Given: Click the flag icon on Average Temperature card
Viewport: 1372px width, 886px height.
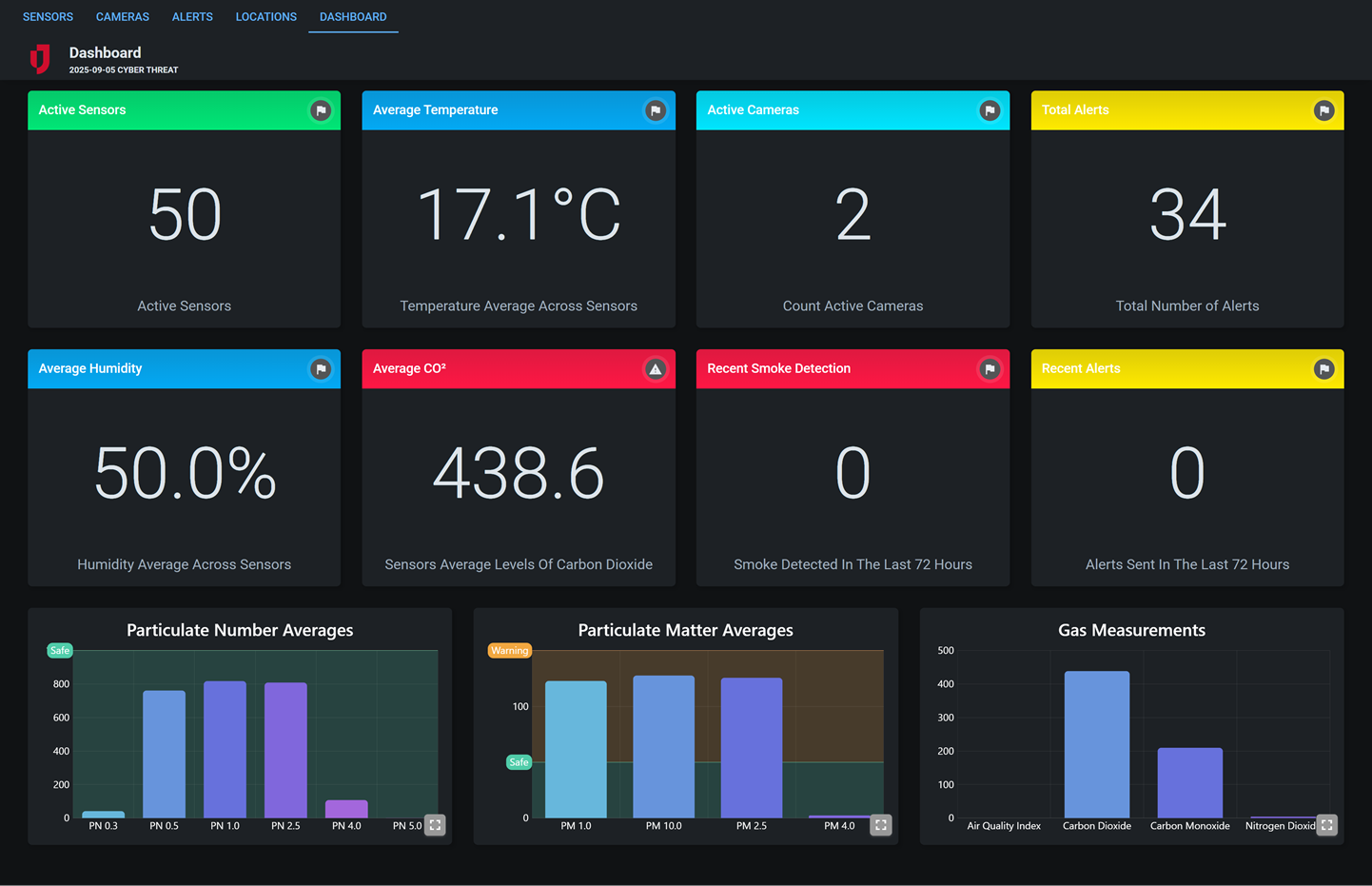Looking at the screenshot, I should [656, 110].
